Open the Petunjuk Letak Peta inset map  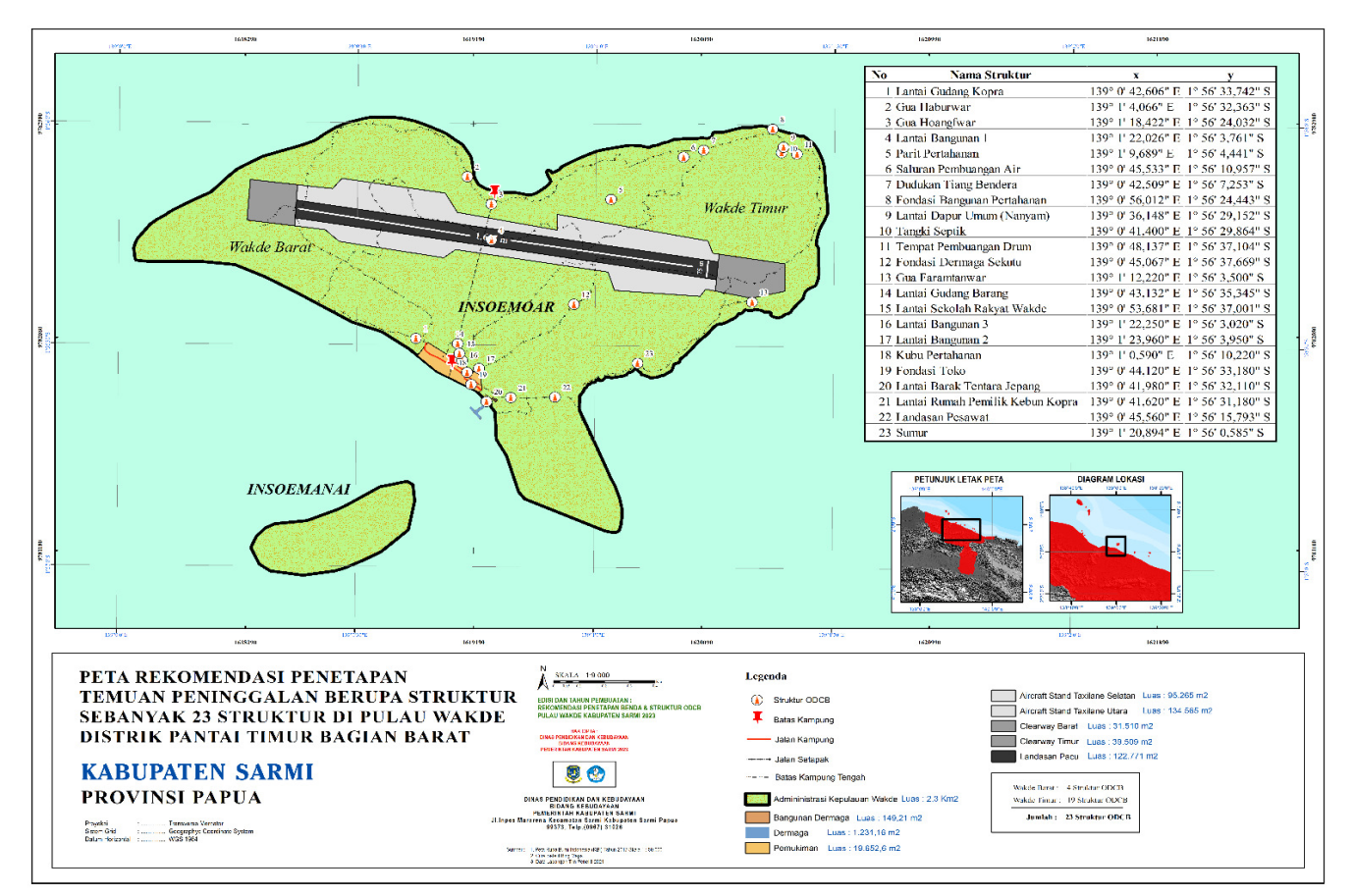pyautogui.click(x=961, y=549)
